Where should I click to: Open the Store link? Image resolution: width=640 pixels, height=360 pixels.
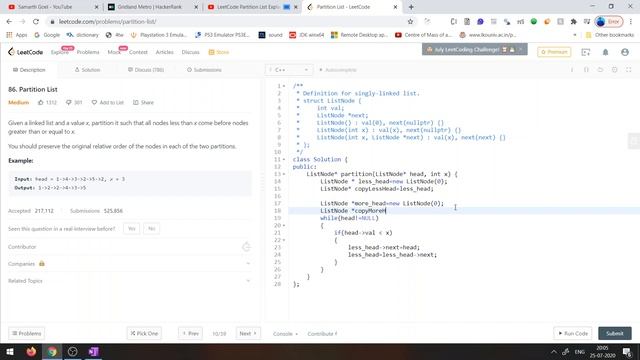[219, 52]
